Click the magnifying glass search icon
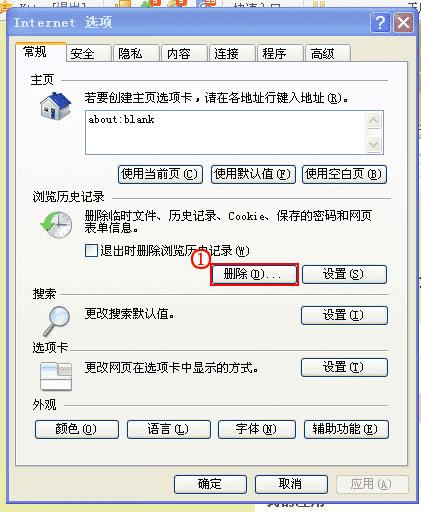The width and height of the screenshot is (421, 512). pos(56,321)
